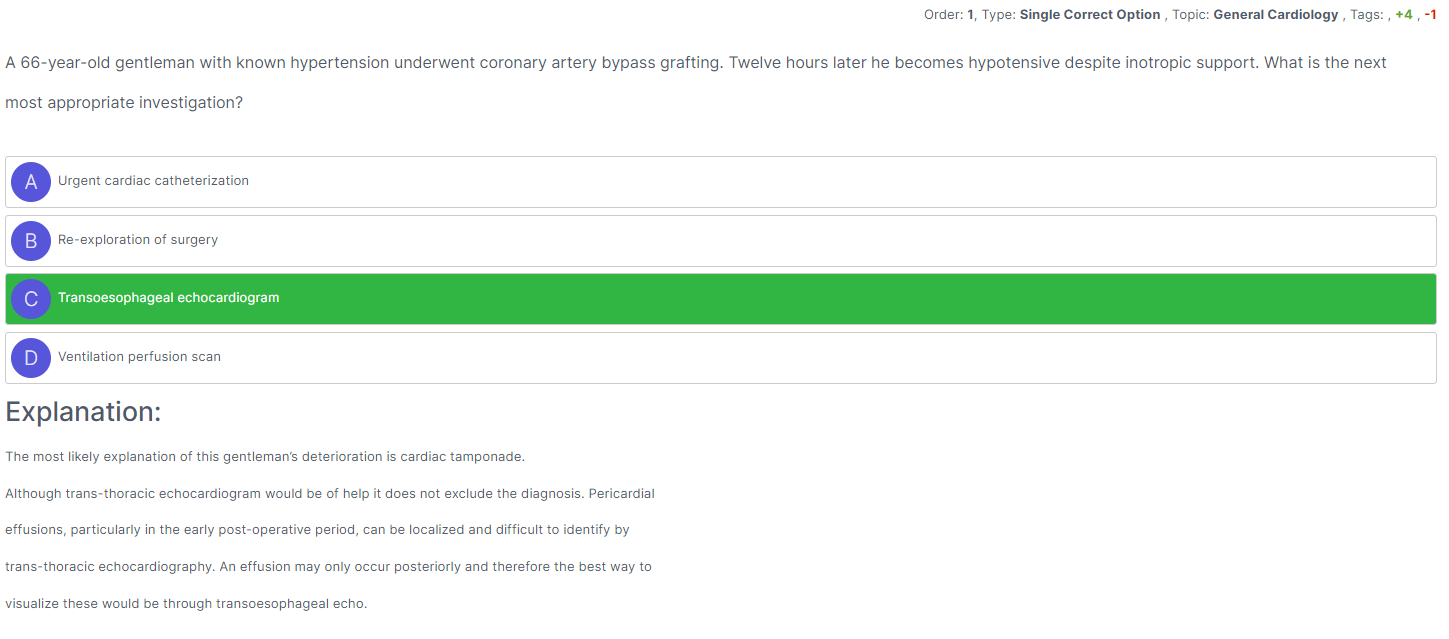Click the red -1 negative marks indicator
Image resolution: width=1449 pixels, height=639 pixels.
click(x=1430, y=15)
